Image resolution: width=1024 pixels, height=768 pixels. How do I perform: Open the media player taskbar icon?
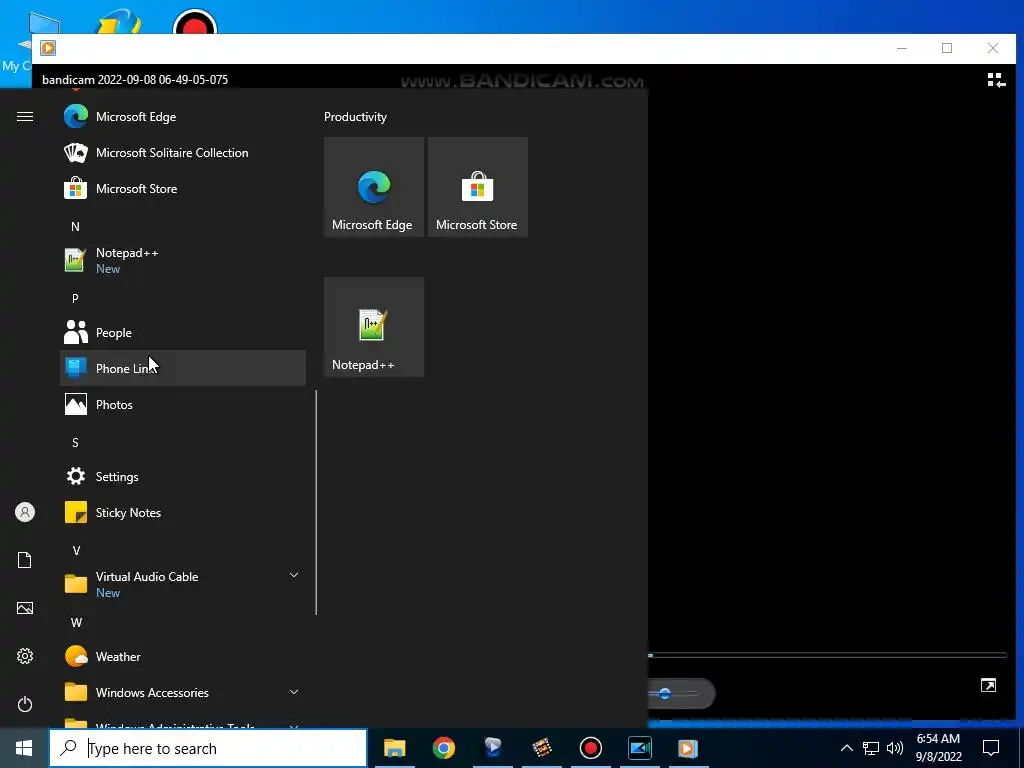688,748
